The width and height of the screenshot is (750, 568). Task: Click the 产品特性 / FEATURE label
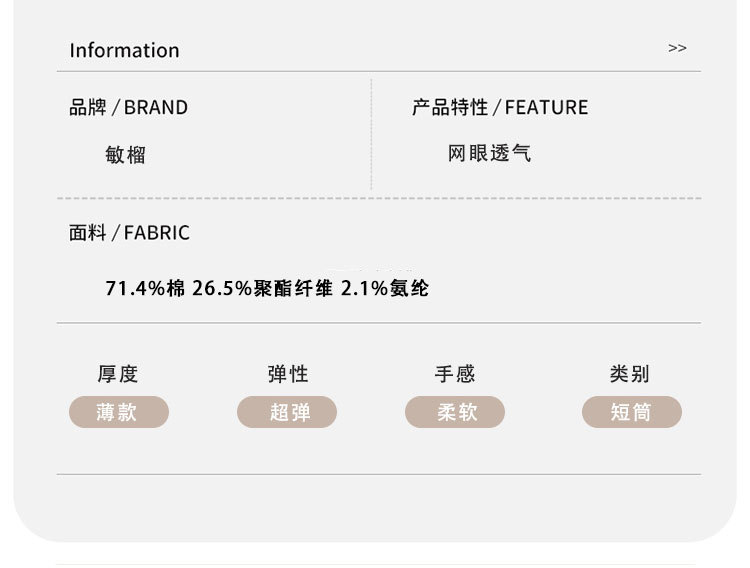[x=500, y=107]
